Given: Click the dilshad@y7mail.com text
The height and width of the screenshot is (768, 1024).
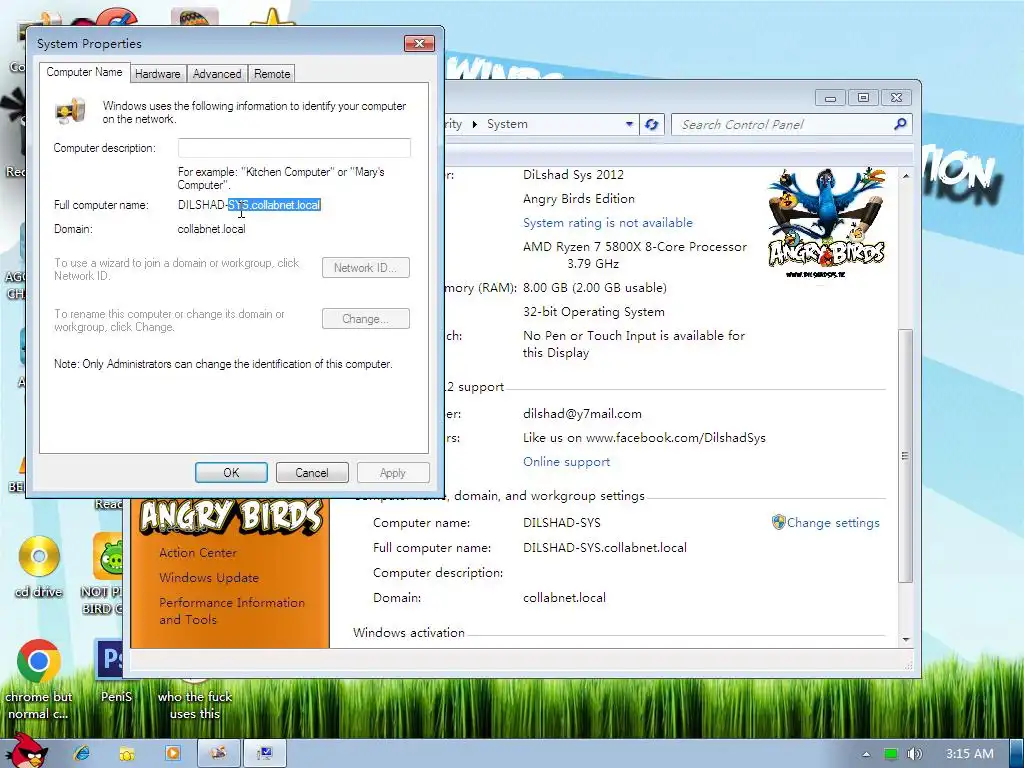Looking at the screenshot, I should click(582, 413).
